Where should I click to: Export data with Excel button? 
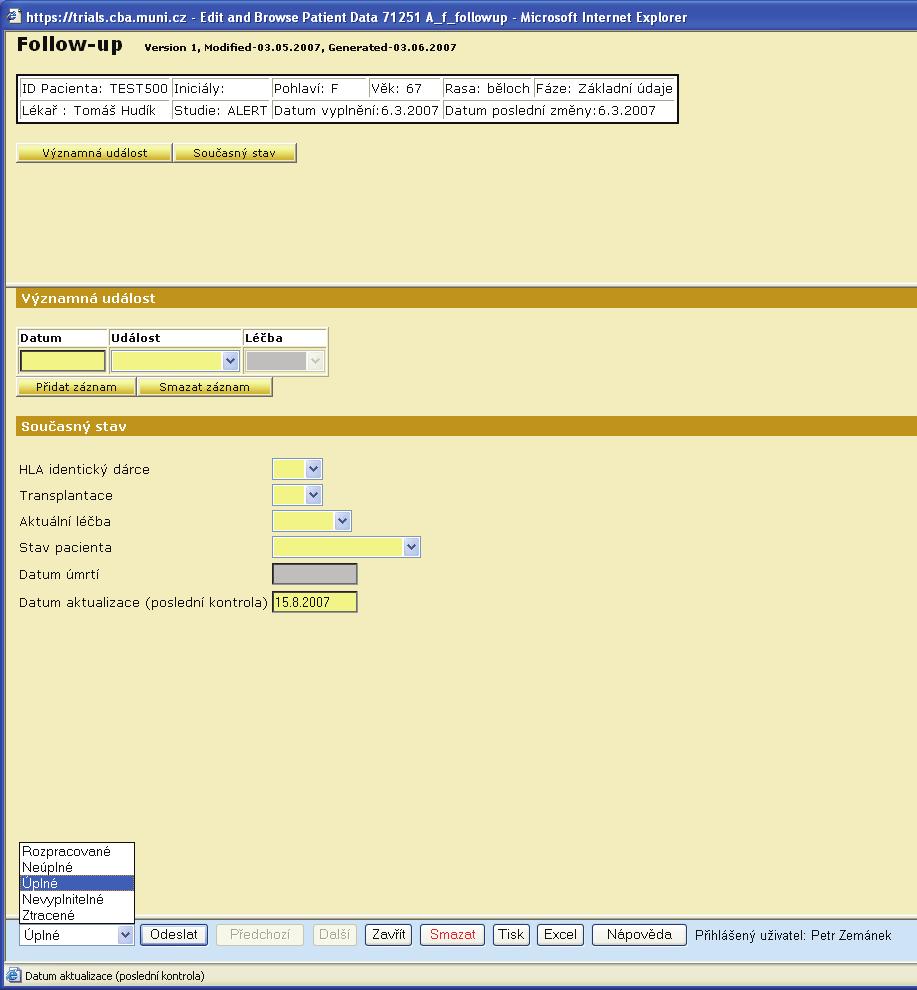click(x=560, y=934)
